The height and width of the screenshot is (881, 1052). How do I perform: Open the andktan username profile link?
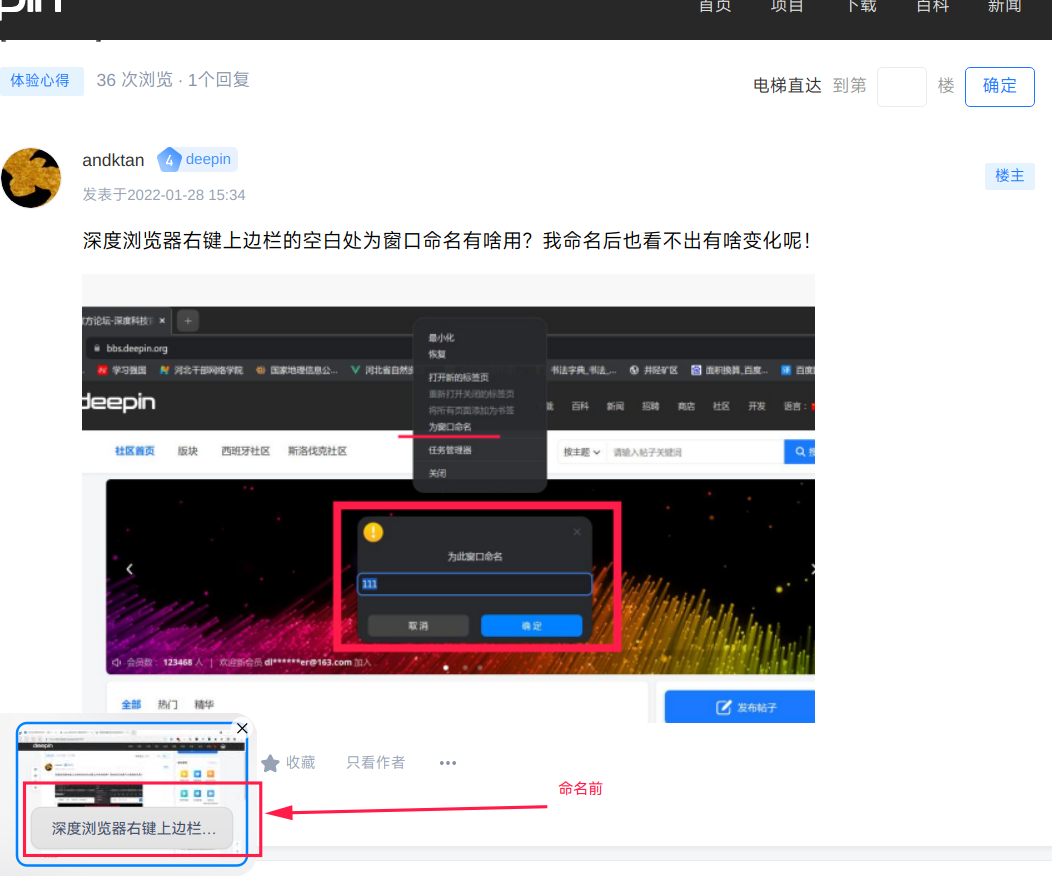[x=113, y=160]
